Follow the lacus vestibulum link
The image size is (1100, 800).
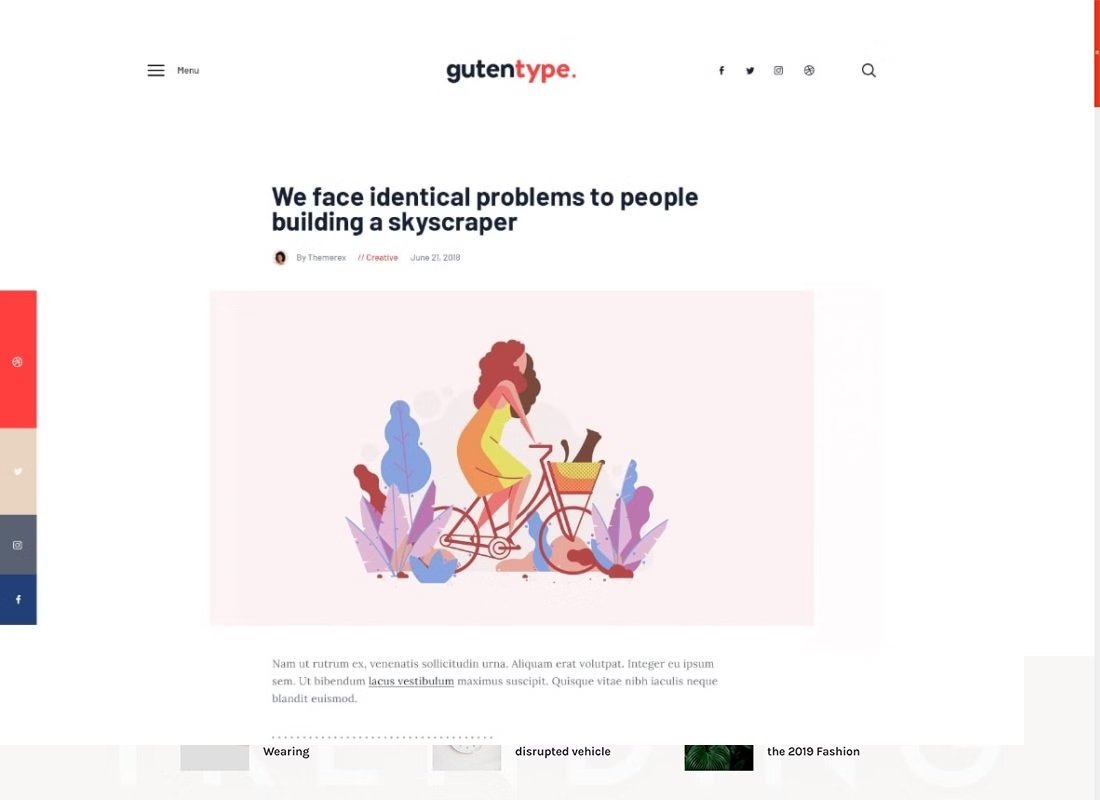[411, 681]
